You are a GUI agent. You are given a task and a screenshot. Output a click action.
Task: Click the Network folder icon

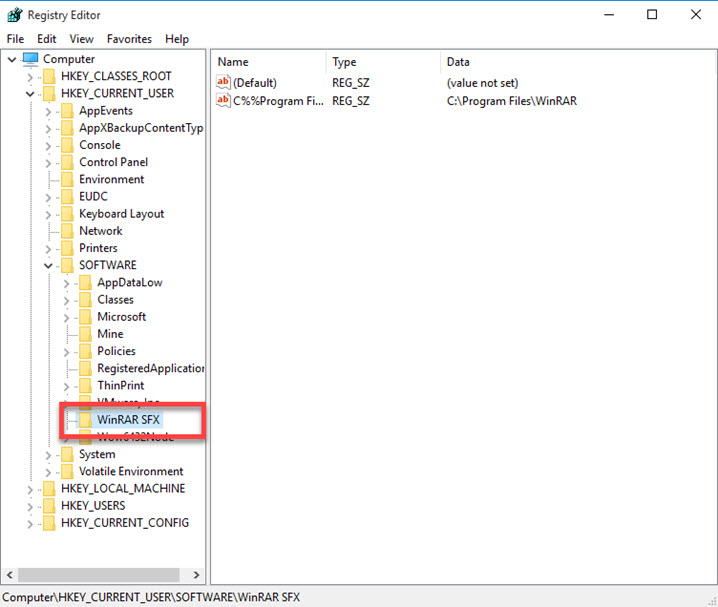pos(67,231)
